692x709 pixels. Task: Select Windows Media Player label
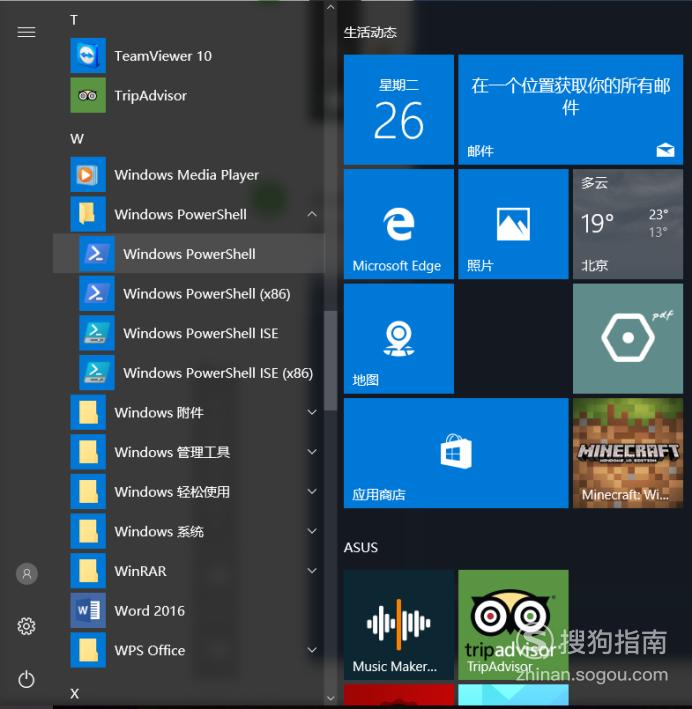tap(186, 175)
